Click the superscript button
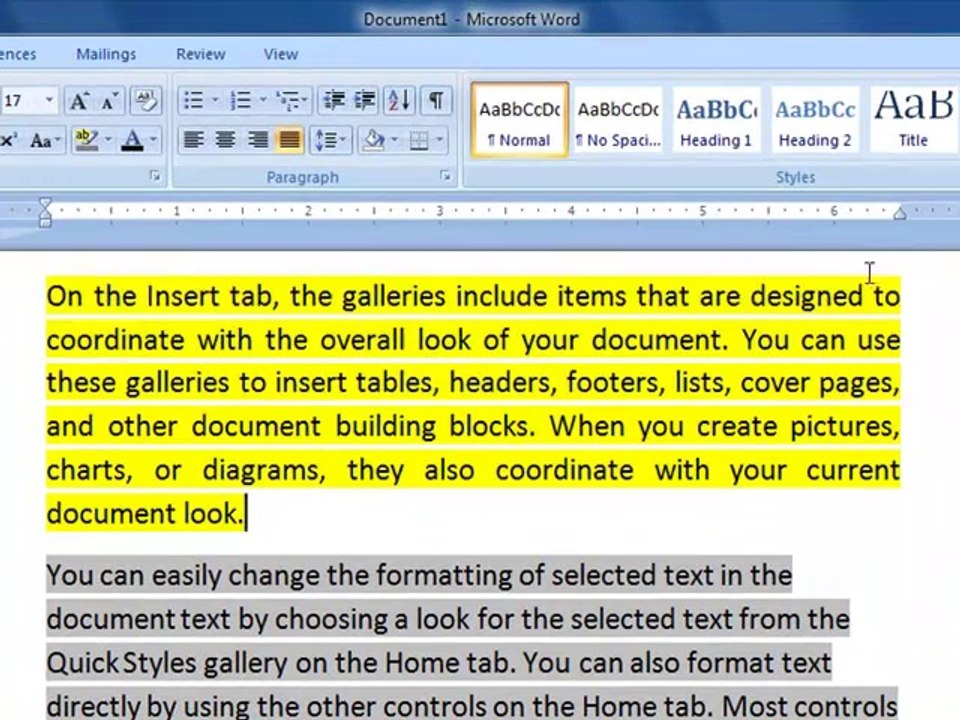The image size is (960, 720). [8, 140]
